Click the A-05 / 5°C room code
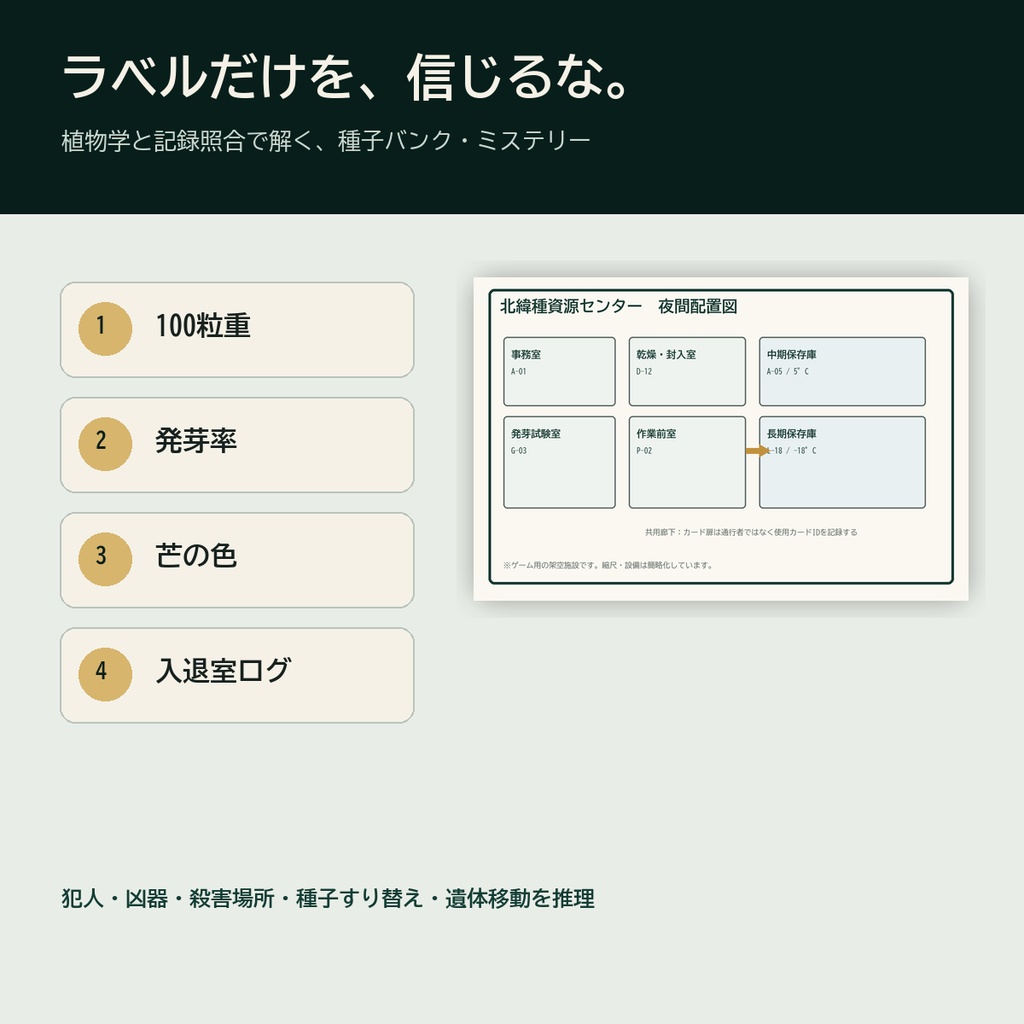Screen dimensions: 1024x1024 (x=788, y=372)
